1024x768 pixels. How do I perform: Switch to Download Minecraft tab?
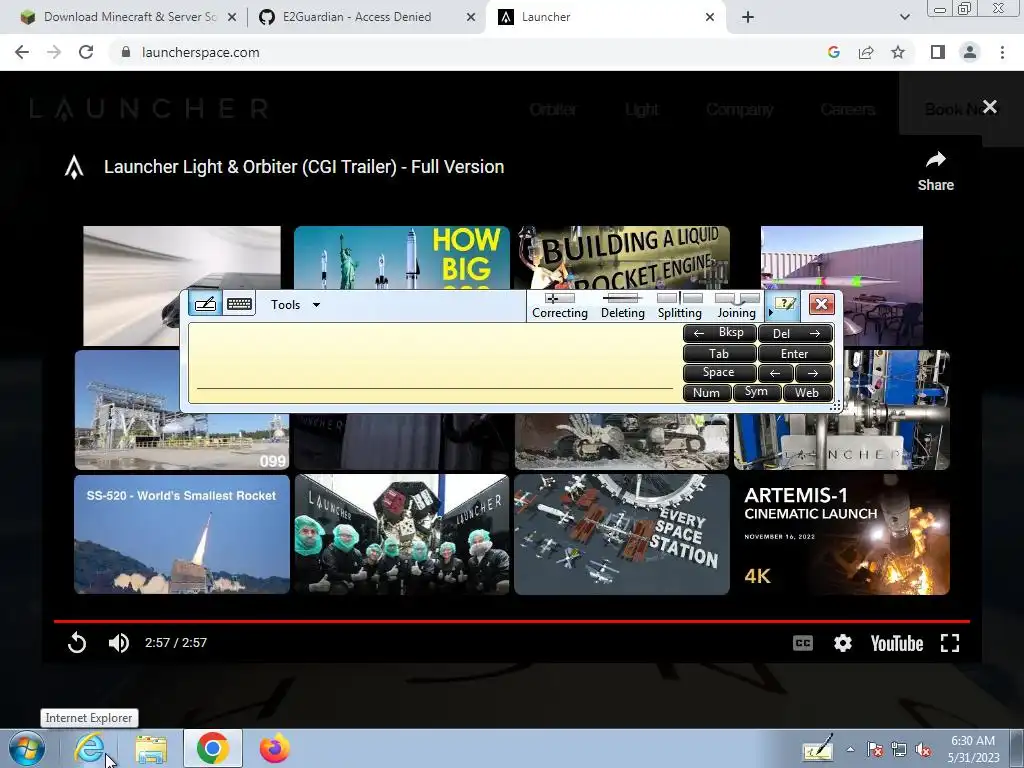coord(129,17)
